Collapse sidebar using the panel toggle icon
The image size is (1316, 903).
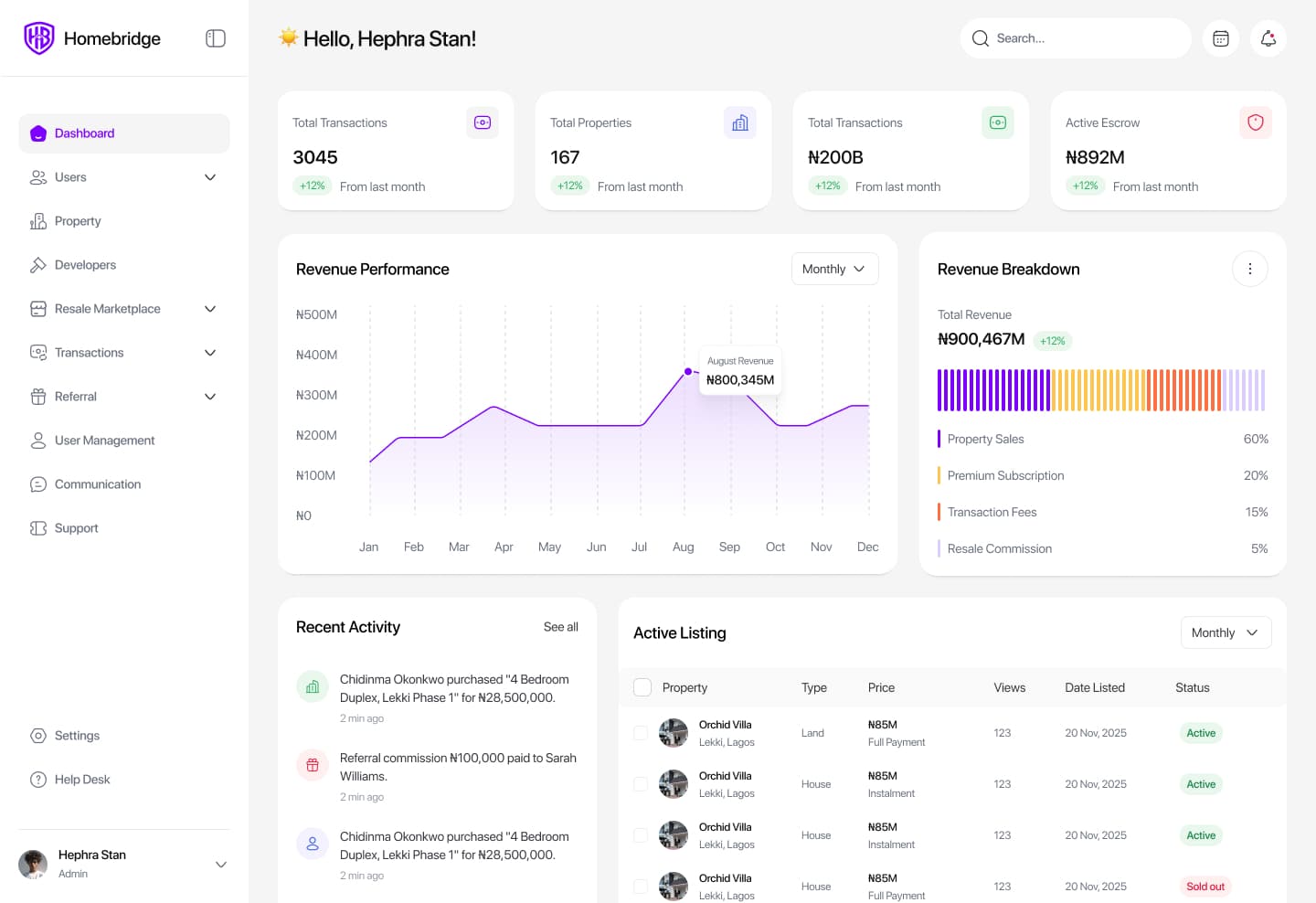216,38
